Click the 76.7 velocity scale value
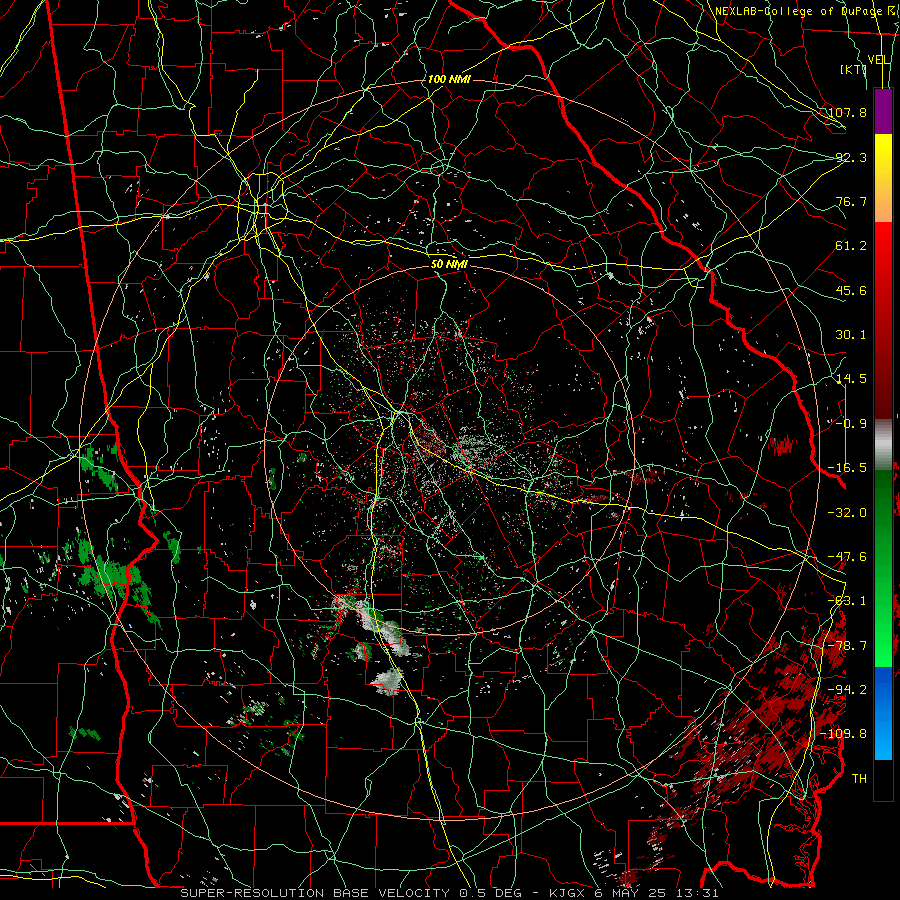900x900 pixels. pyautogui.click(x=851, y=201)
